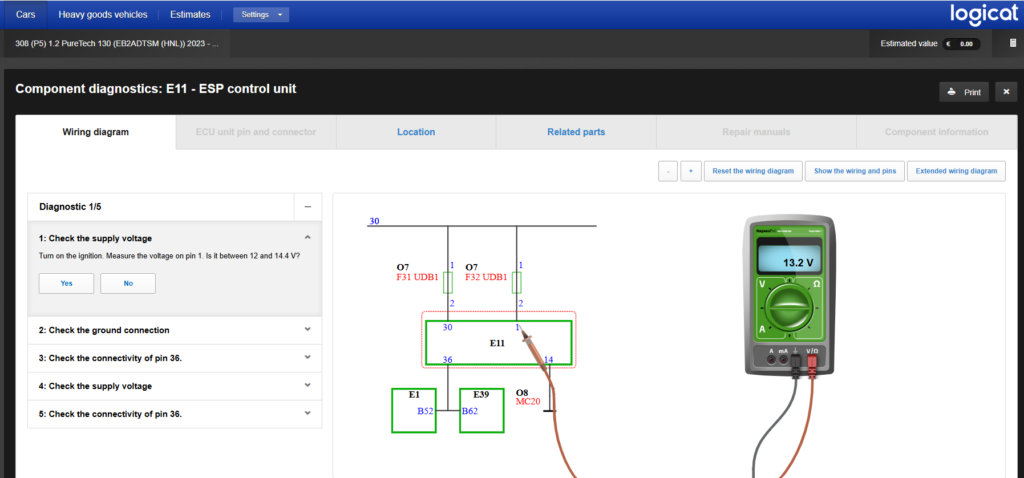Open the calculator icon at top right
Image resolution: width=1024 pixels, height=478 pixels.
[x=1014, y=44]
